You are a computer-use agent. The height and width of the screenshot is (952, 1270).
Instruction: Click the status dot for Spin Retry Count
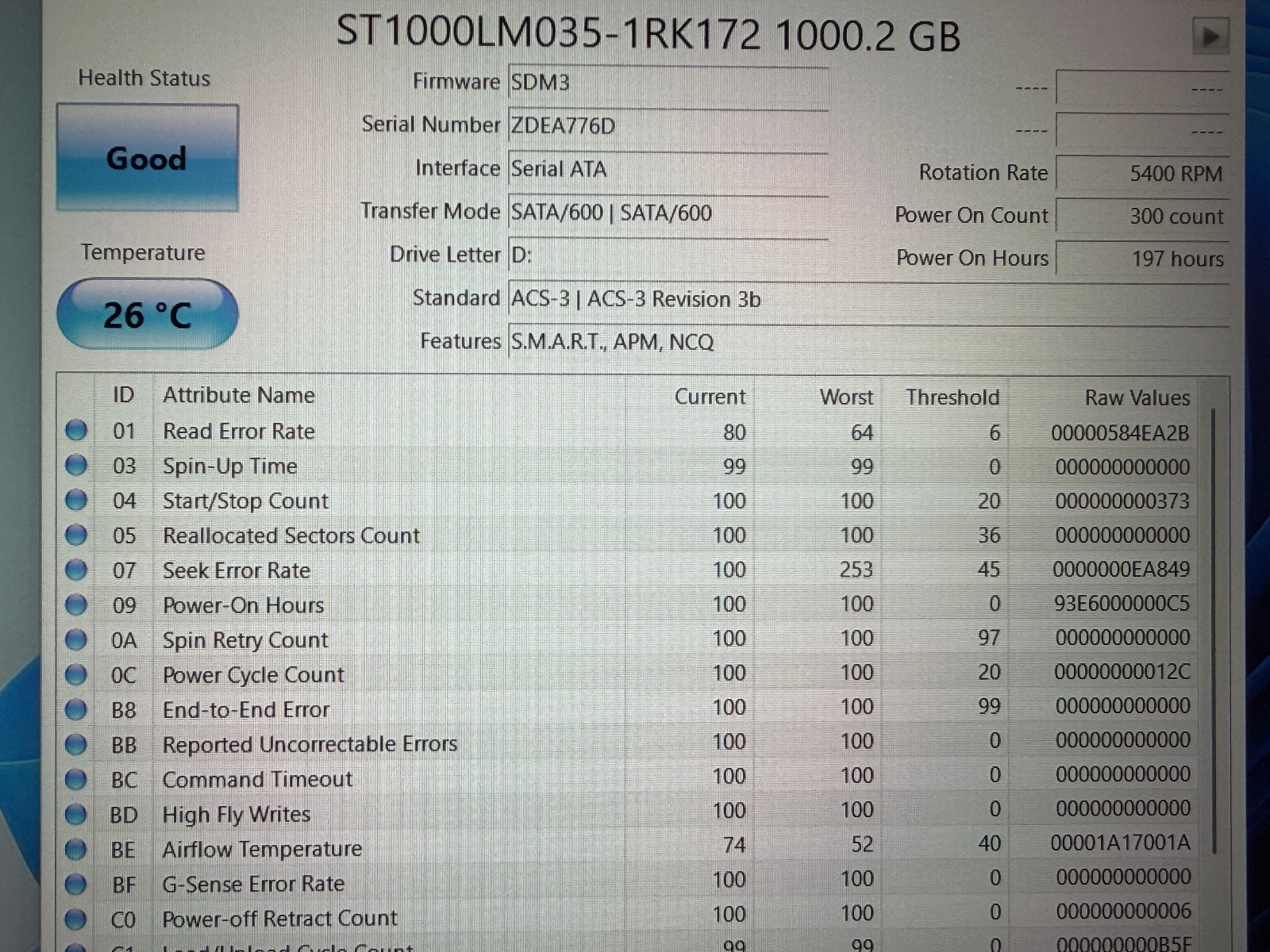tap(76, 640)
